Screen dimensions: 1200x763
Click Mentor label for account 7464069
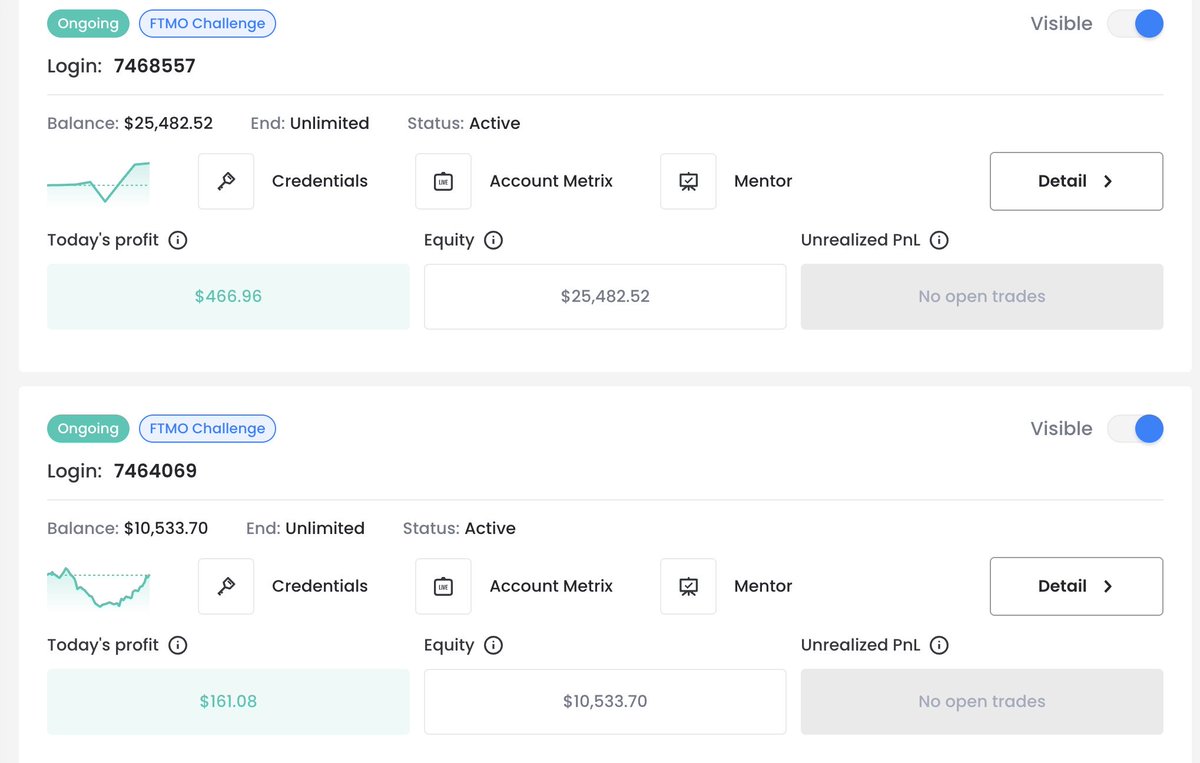point(763,586)
